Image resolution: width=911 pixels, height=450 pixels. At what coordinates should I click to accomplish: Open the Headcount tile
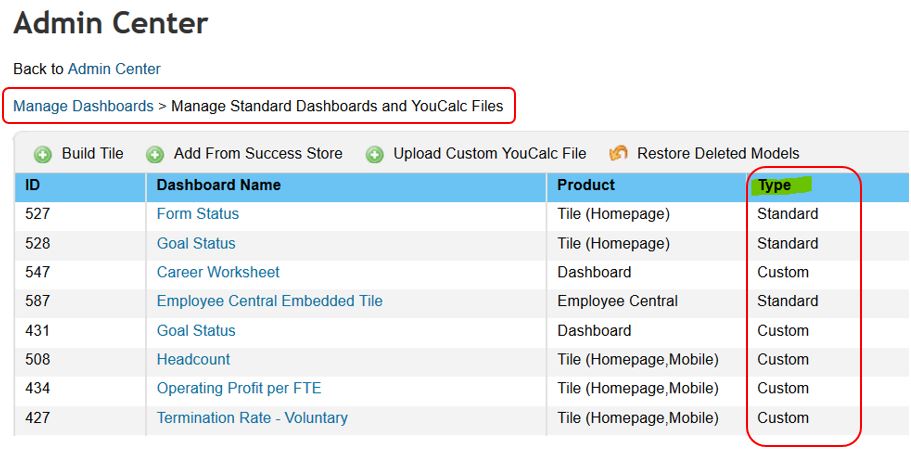[x=193, y=359]
